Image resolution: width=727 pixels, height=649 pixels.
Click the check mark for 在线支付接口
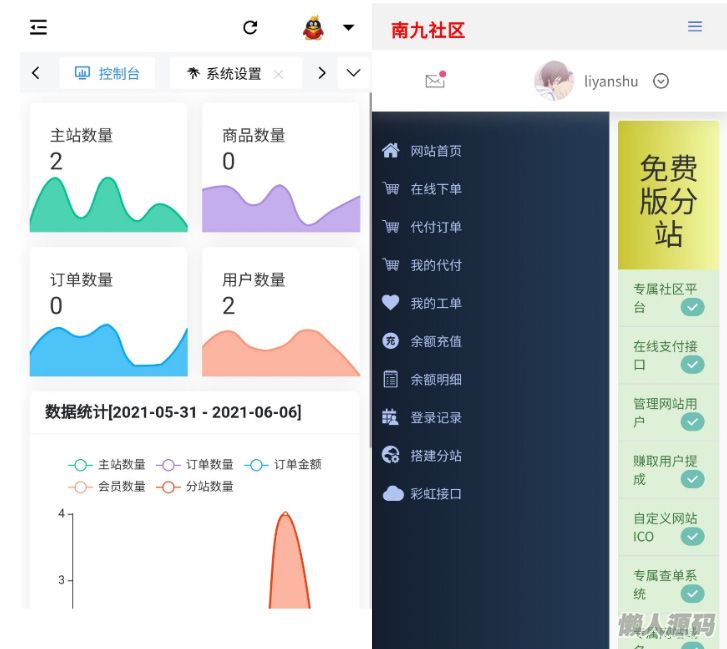(x=693, y=364)
